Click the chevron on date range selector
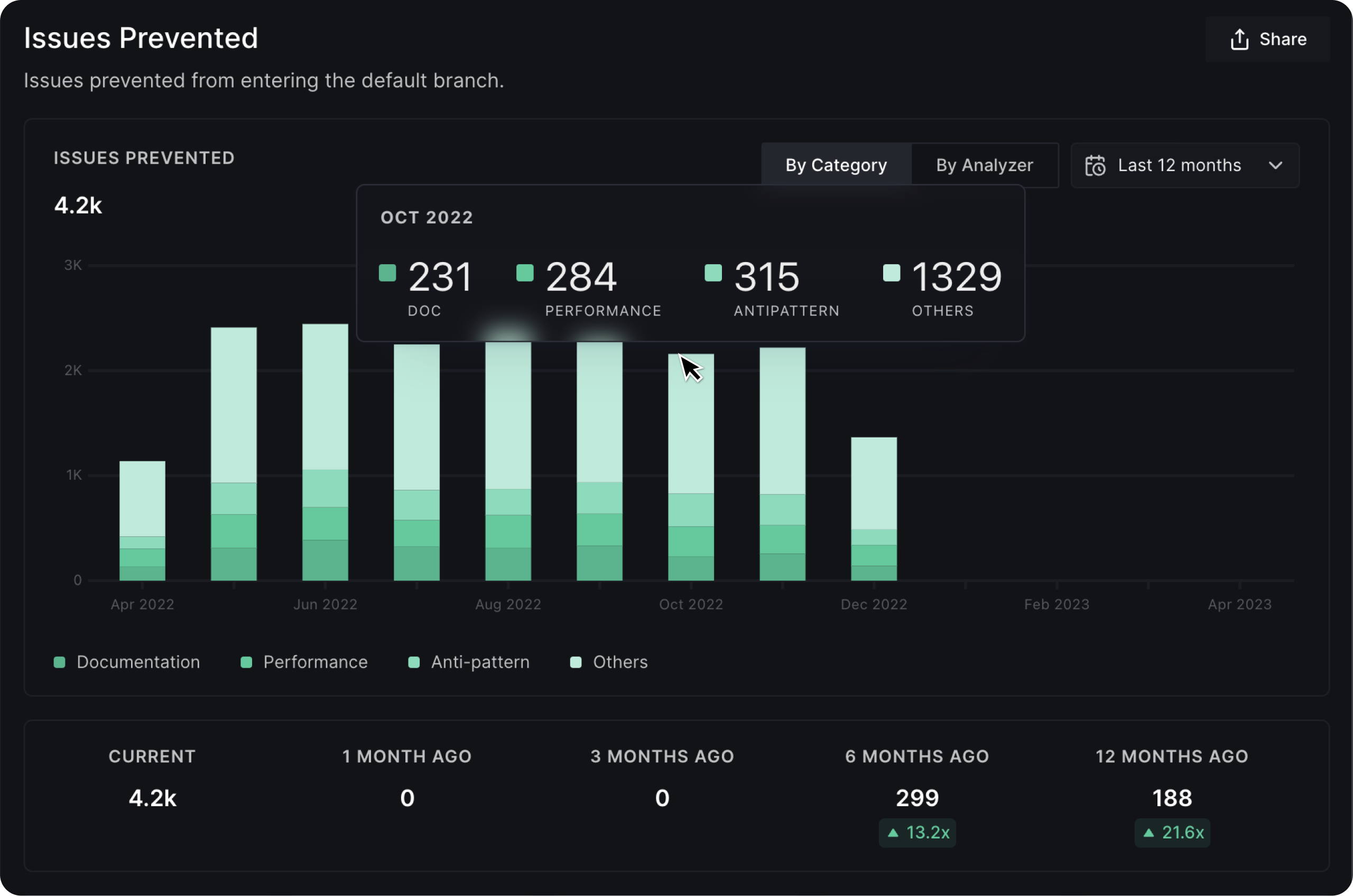The width and height of the screenshot is (1353, 896). point(1275,166)
